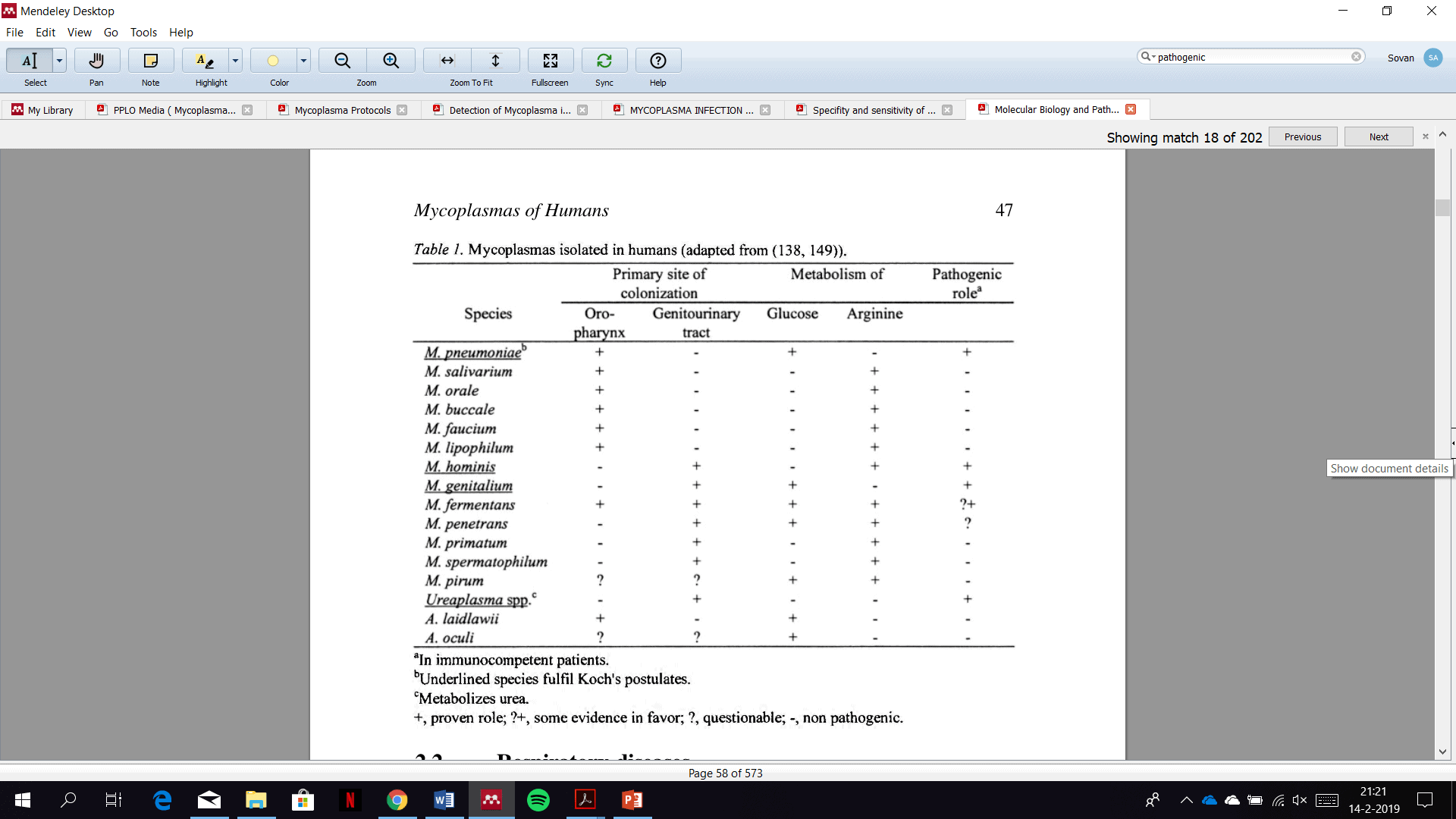Open Word from taskbar
1456x819 pixels.
tap(444, 800)
